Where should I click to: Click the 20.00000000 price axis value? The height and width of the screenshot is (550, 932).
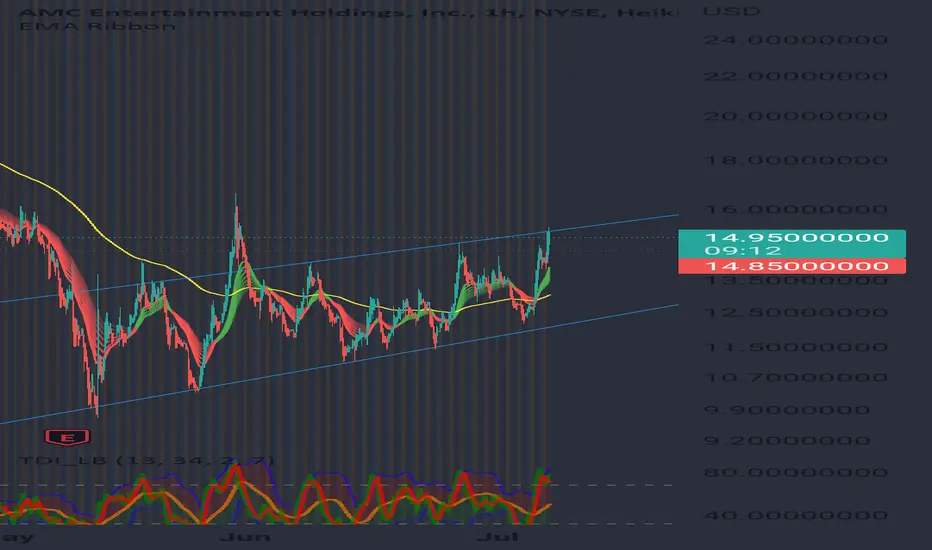pos(796,116)
